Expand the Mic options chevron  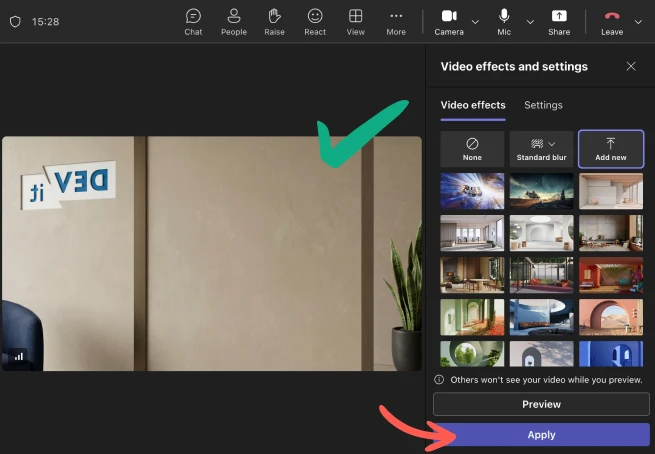click(x=530, y=22)
